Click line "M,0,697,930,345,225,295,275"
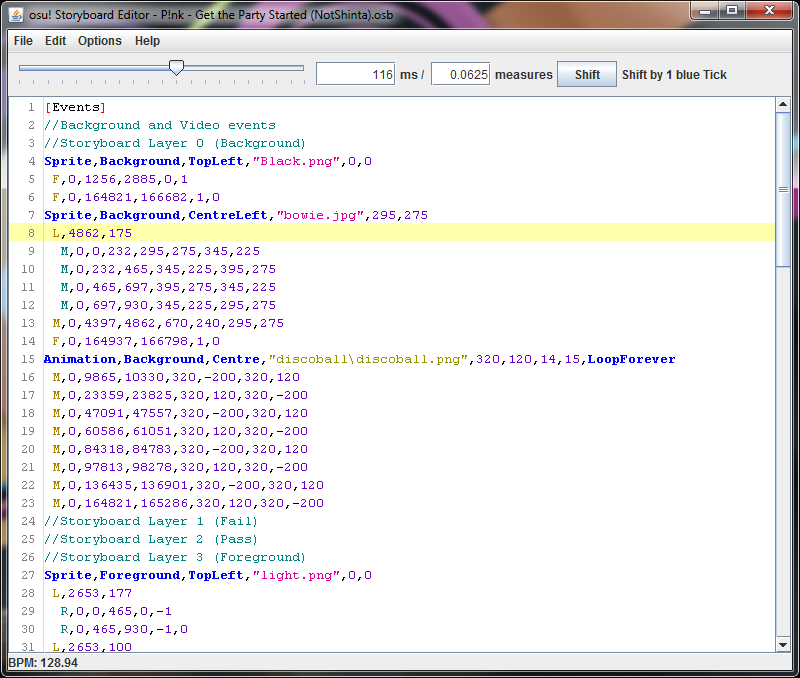This screenshot has width=800, height=678. click(168, 305)
